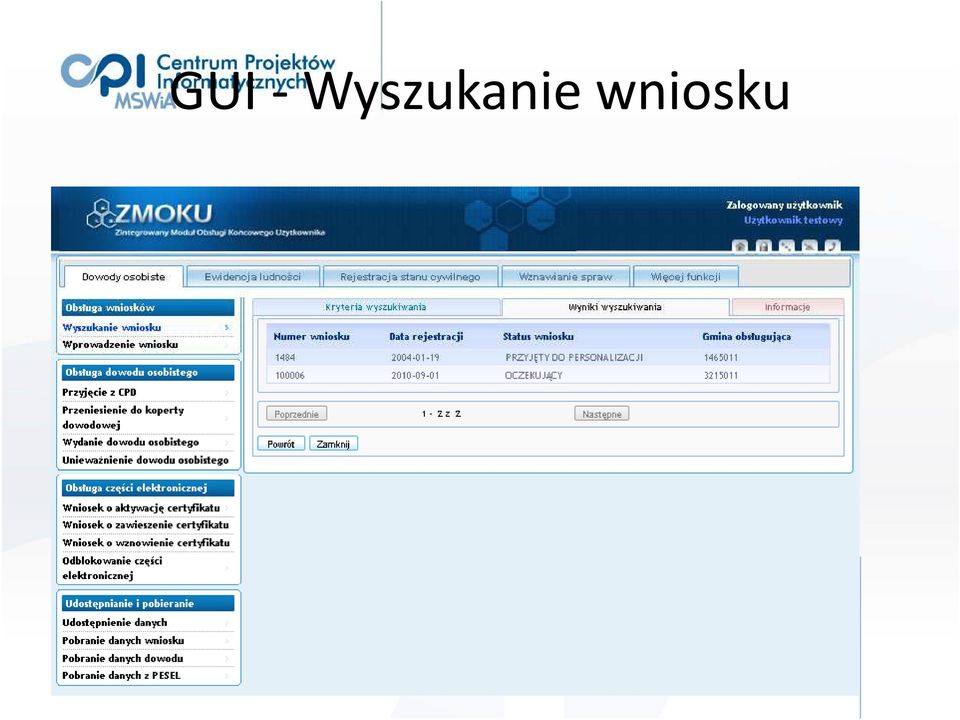
Task: Open the Więcej funkcji tab
Action: pos(686,277)
